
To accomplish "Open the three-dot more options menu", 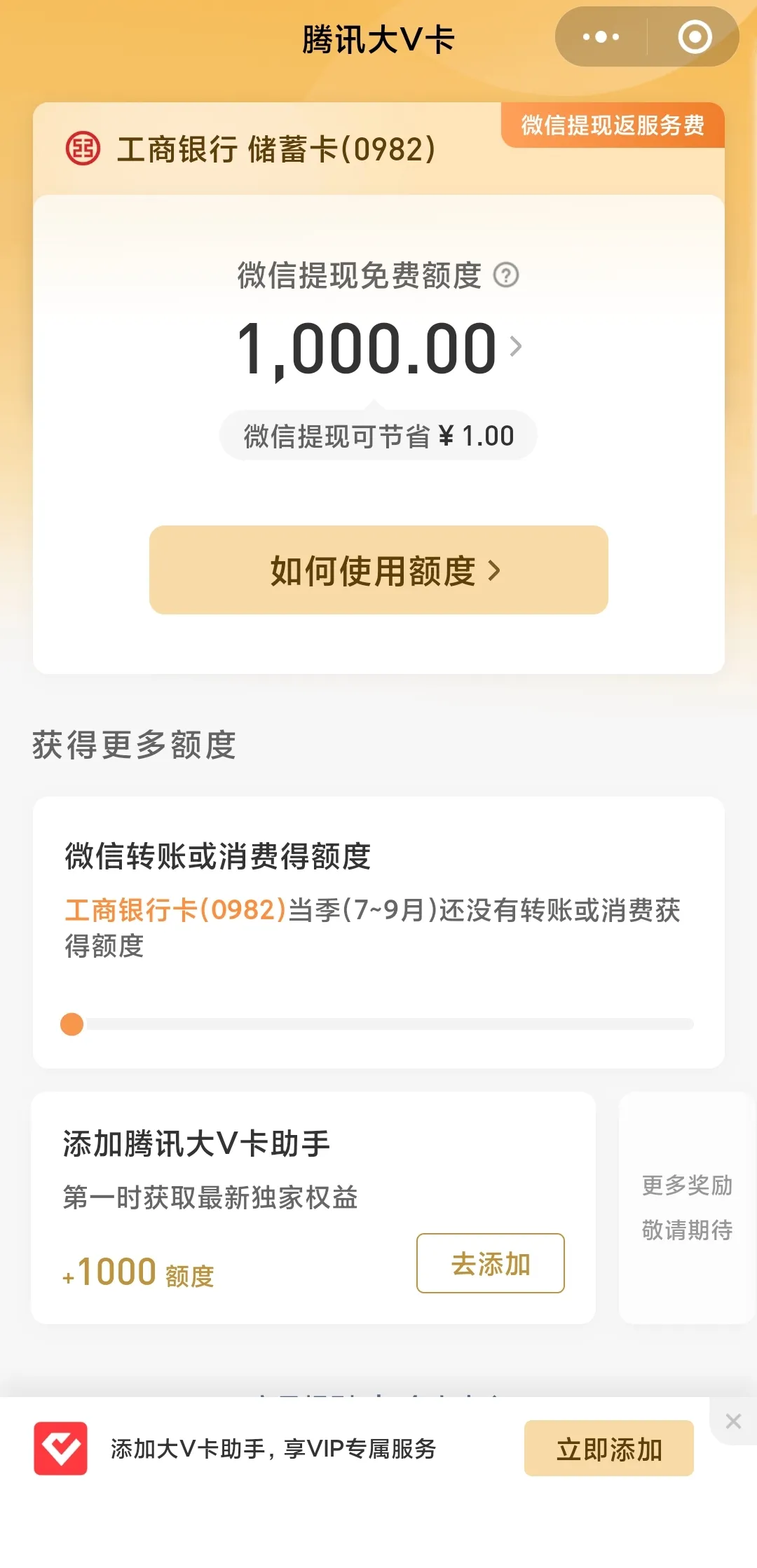I will [x=601, y=37].
